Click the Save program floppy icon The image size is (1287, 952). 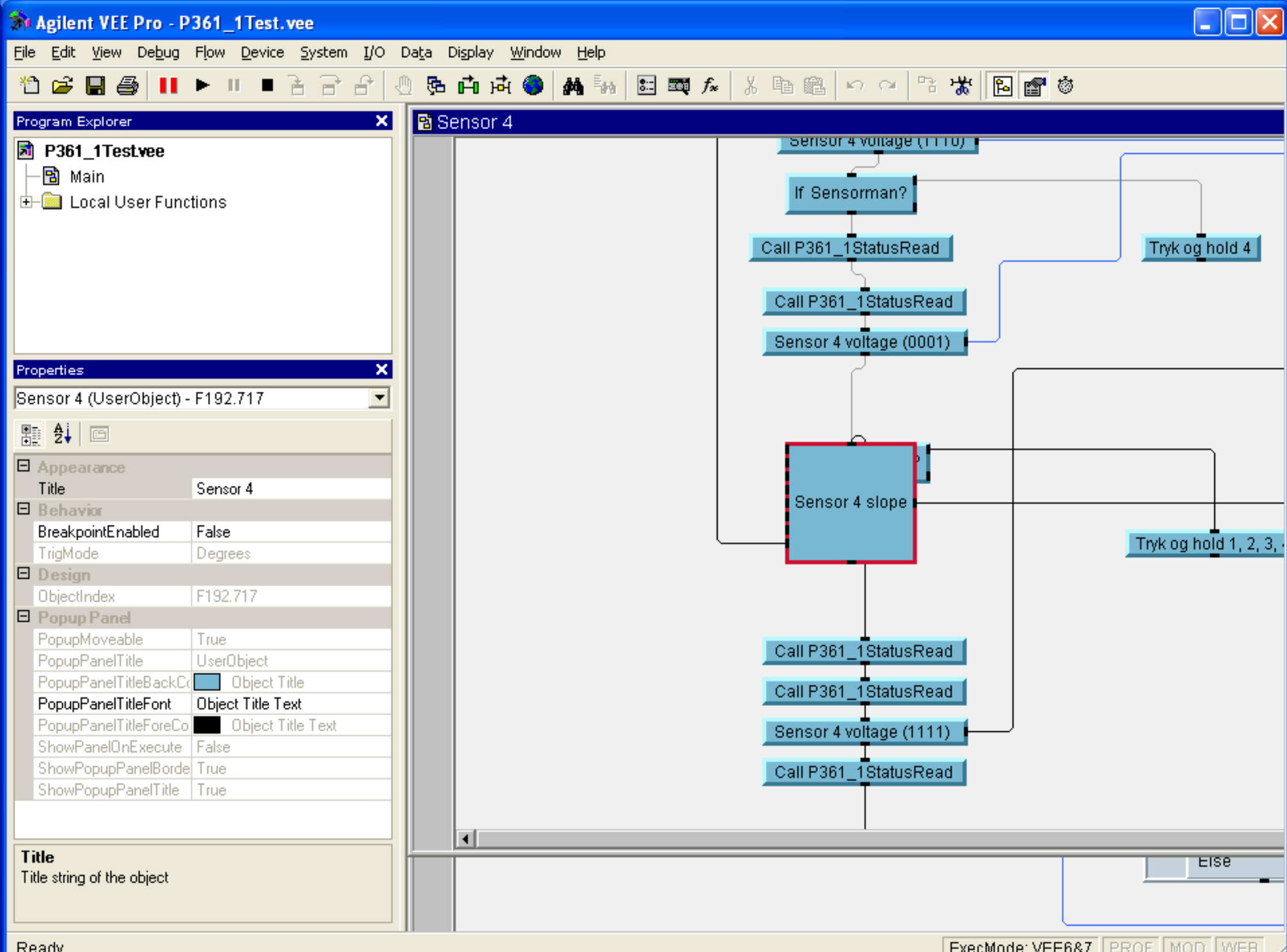(x=95, y=86)
